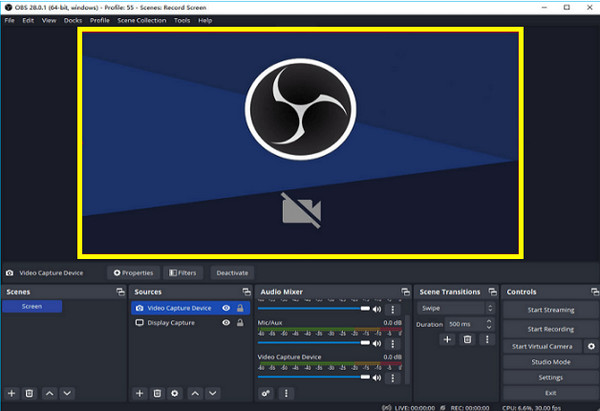The width and height of the screenshot is (600, 411).
Task: Open the Scene Collection menu
Action: [x=142, y=21]
